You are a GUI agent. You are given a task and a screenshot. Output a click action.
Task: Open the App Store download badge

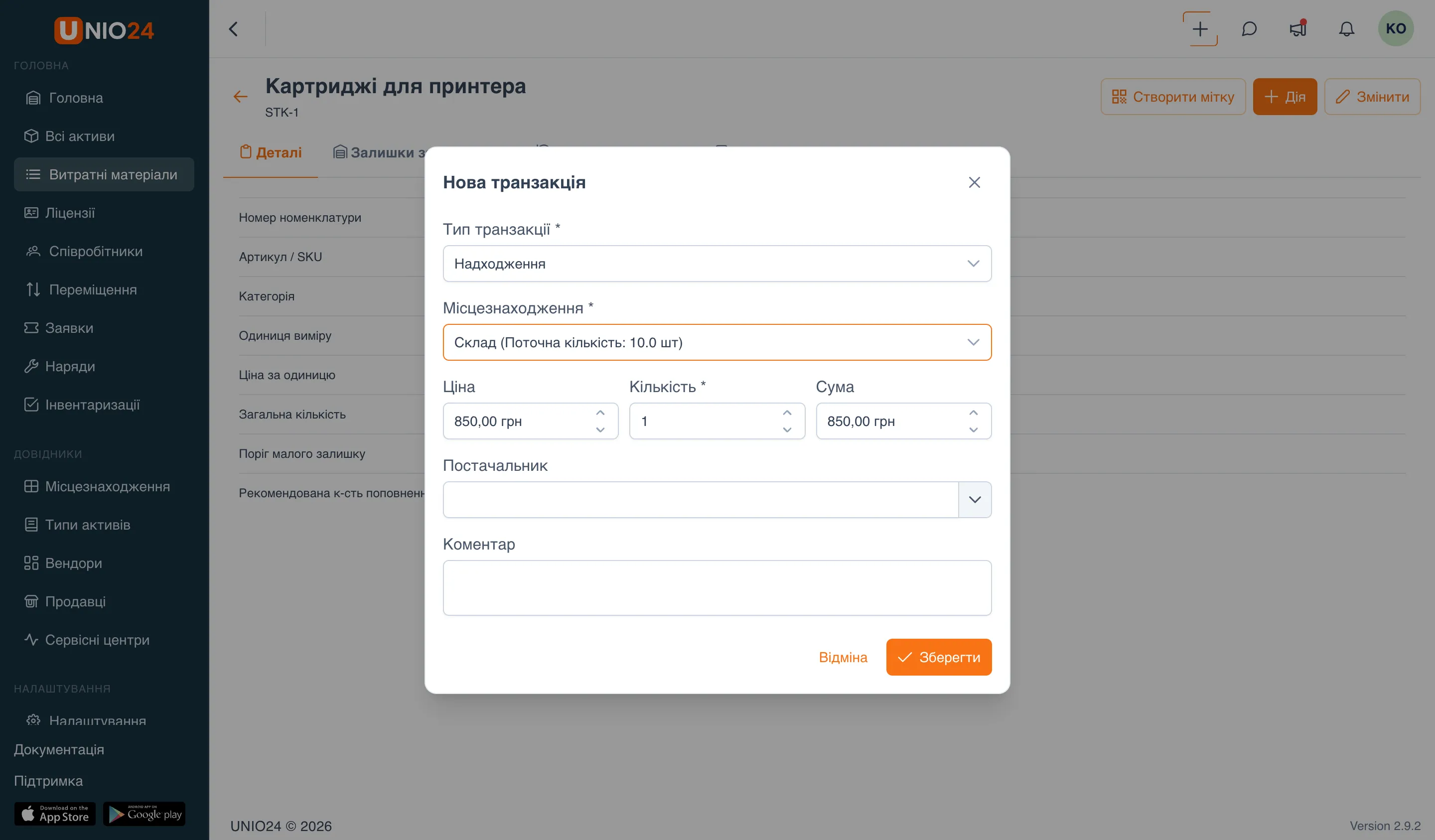click(x=55, y=814)
